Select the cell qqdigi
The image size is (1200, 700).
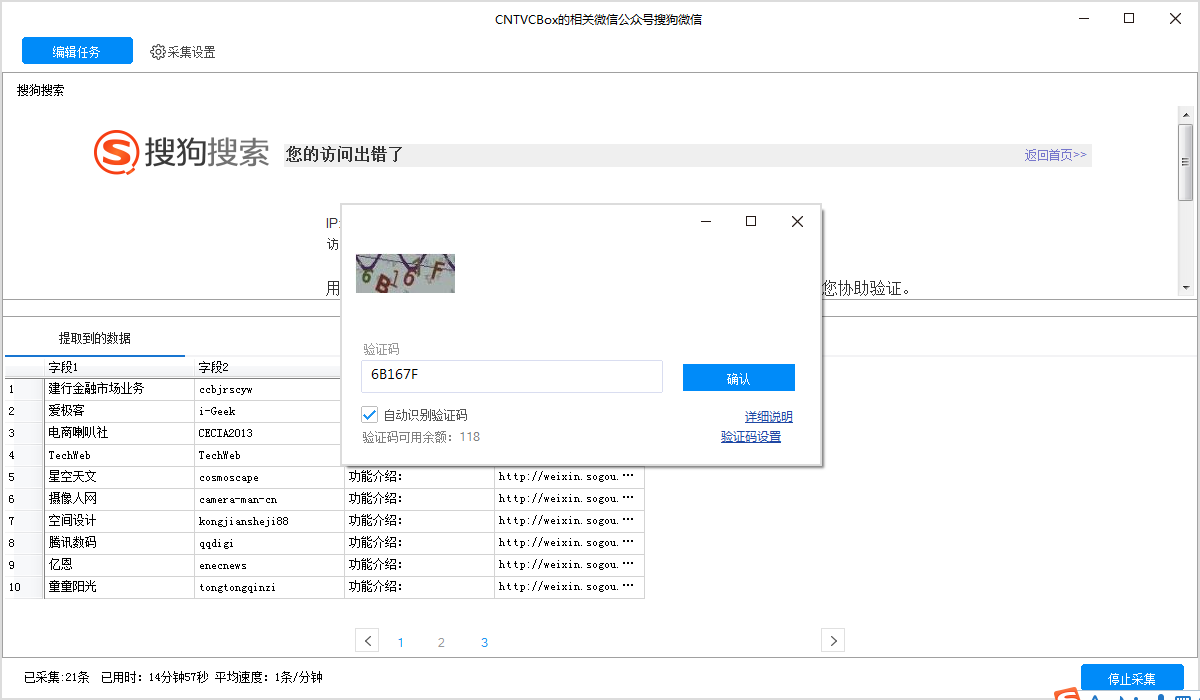(x=269, y=542)
